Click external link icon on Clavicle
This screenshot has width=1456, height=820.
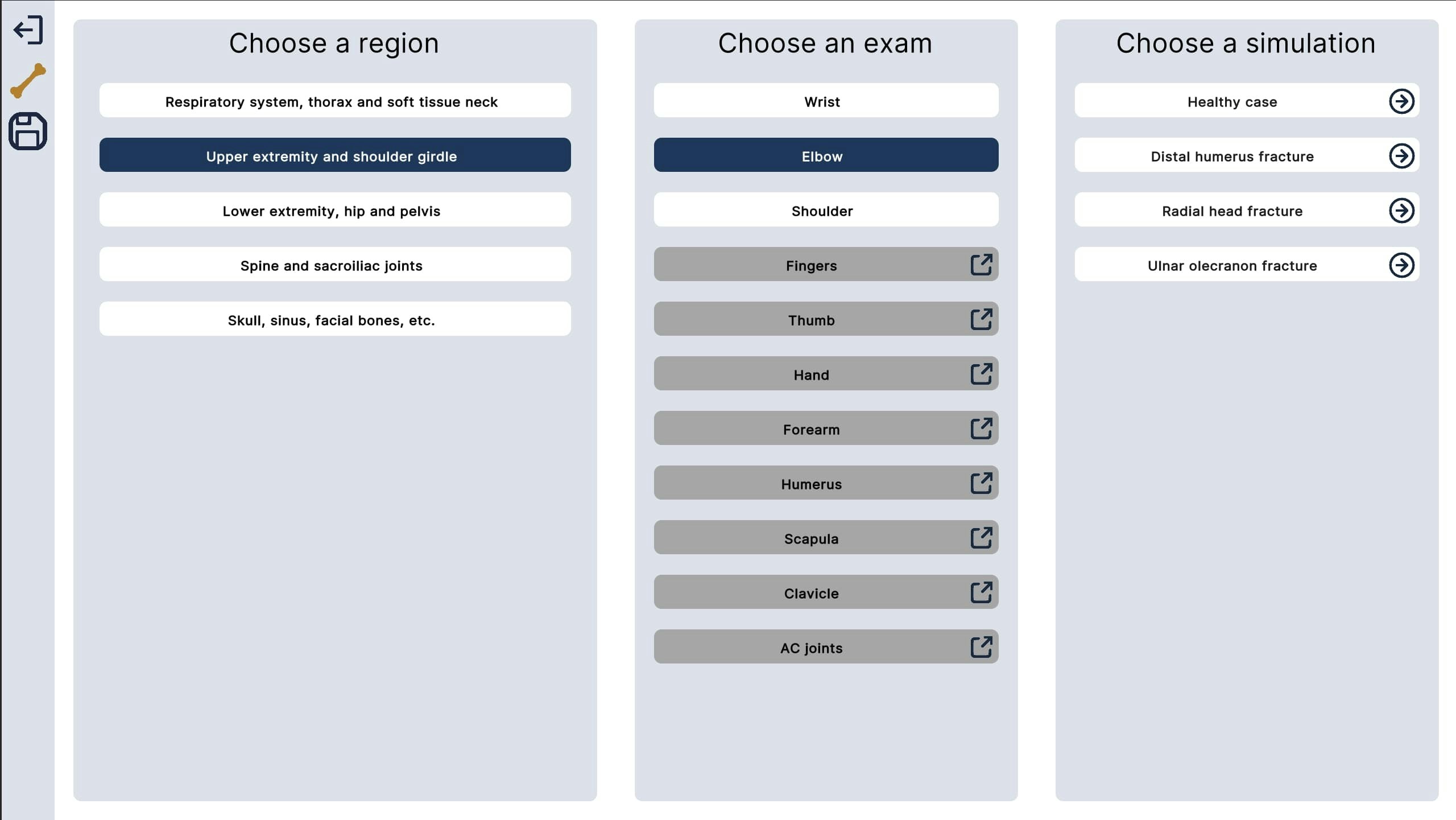point(981,592)
